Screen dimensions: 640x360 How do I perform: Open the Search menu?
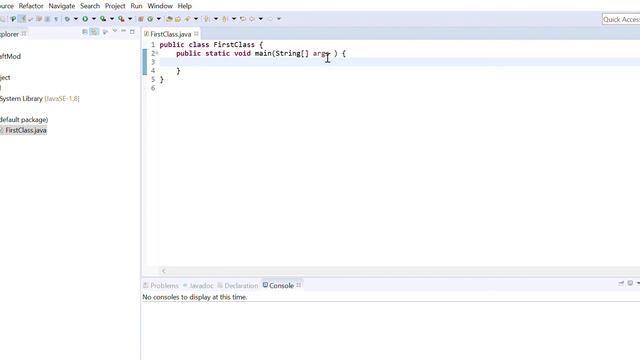coord(90,6)
